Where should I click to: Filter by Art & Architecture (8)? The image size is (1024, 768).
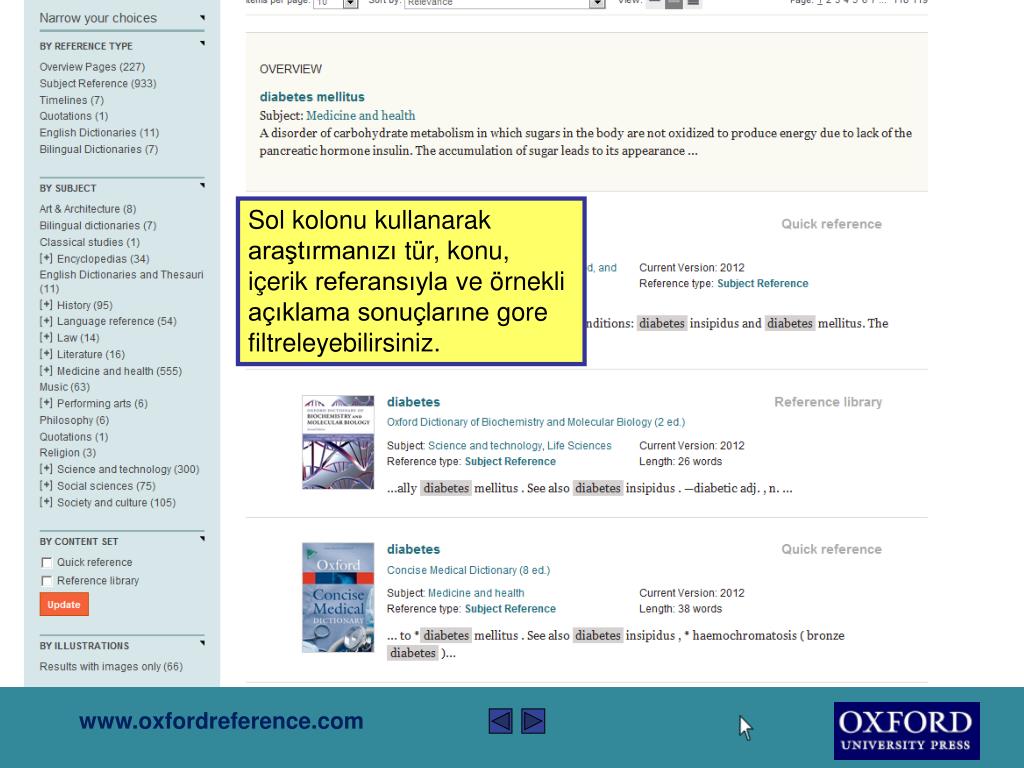[88, 209]
